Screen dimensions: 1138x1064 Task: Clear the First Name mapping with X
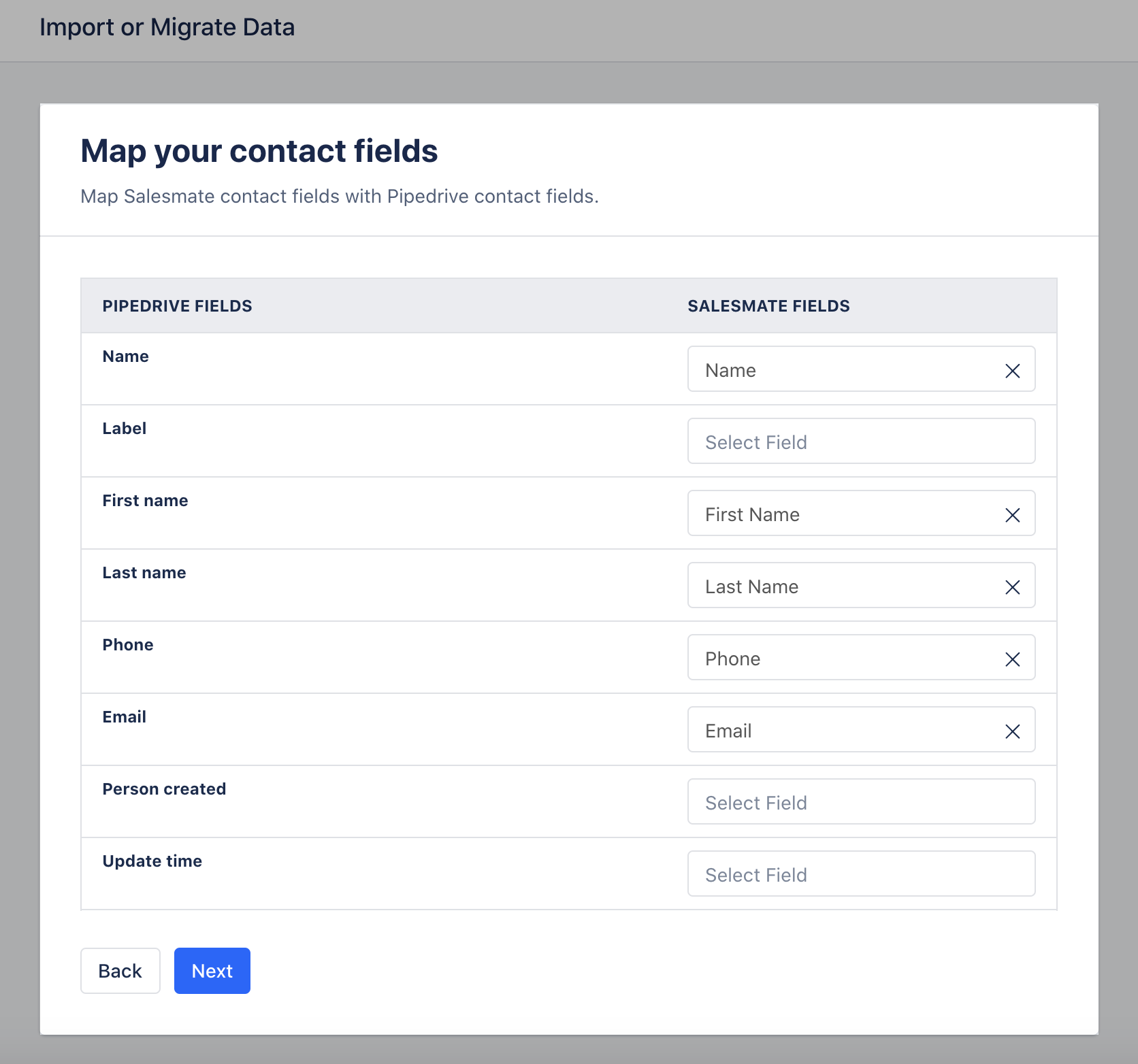point(1012,515)
